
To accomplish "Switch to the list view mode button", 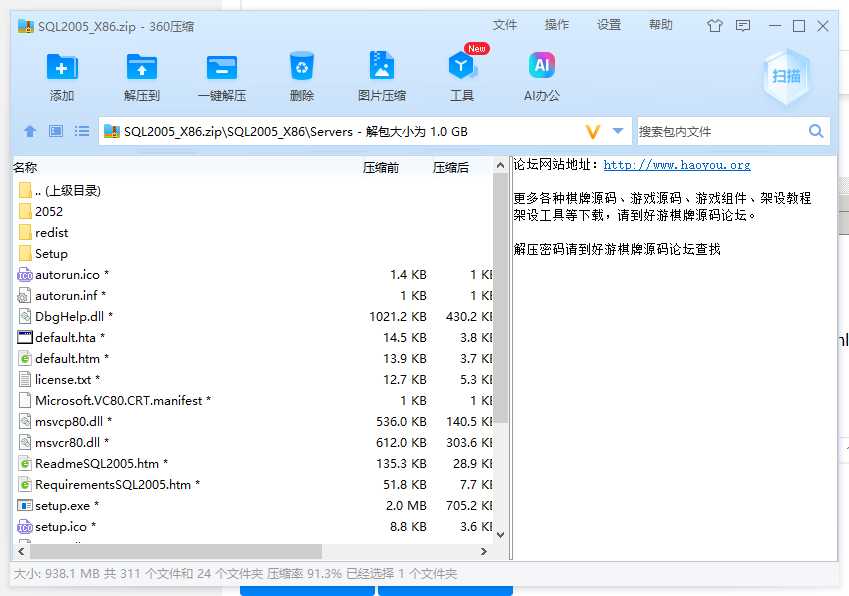I will 82,131.
